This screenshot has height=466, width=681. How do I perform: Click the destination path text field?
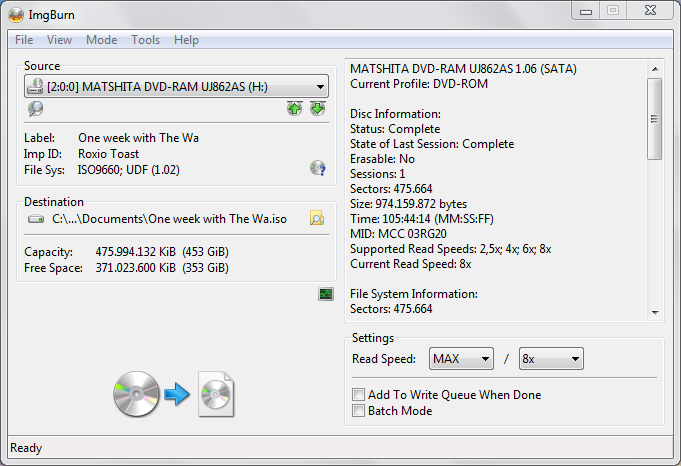point(169,218)
